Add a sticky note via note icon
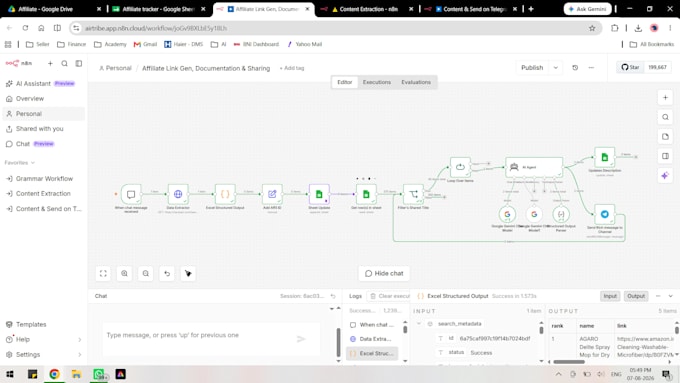Screen dimensions: 680x383 [x=665, y=137]
